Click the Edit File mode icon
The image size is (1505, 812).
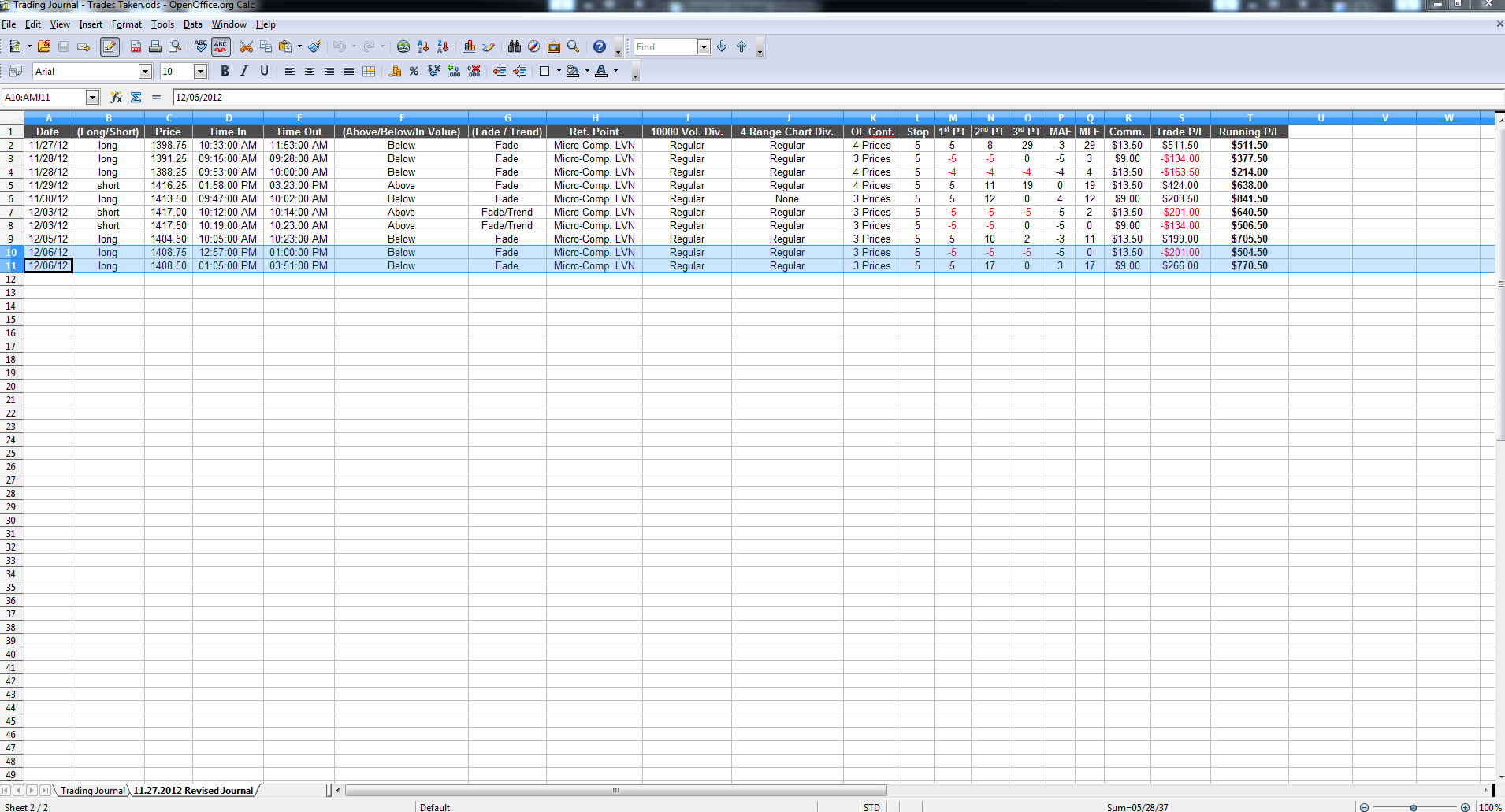(x=110, y=47)
